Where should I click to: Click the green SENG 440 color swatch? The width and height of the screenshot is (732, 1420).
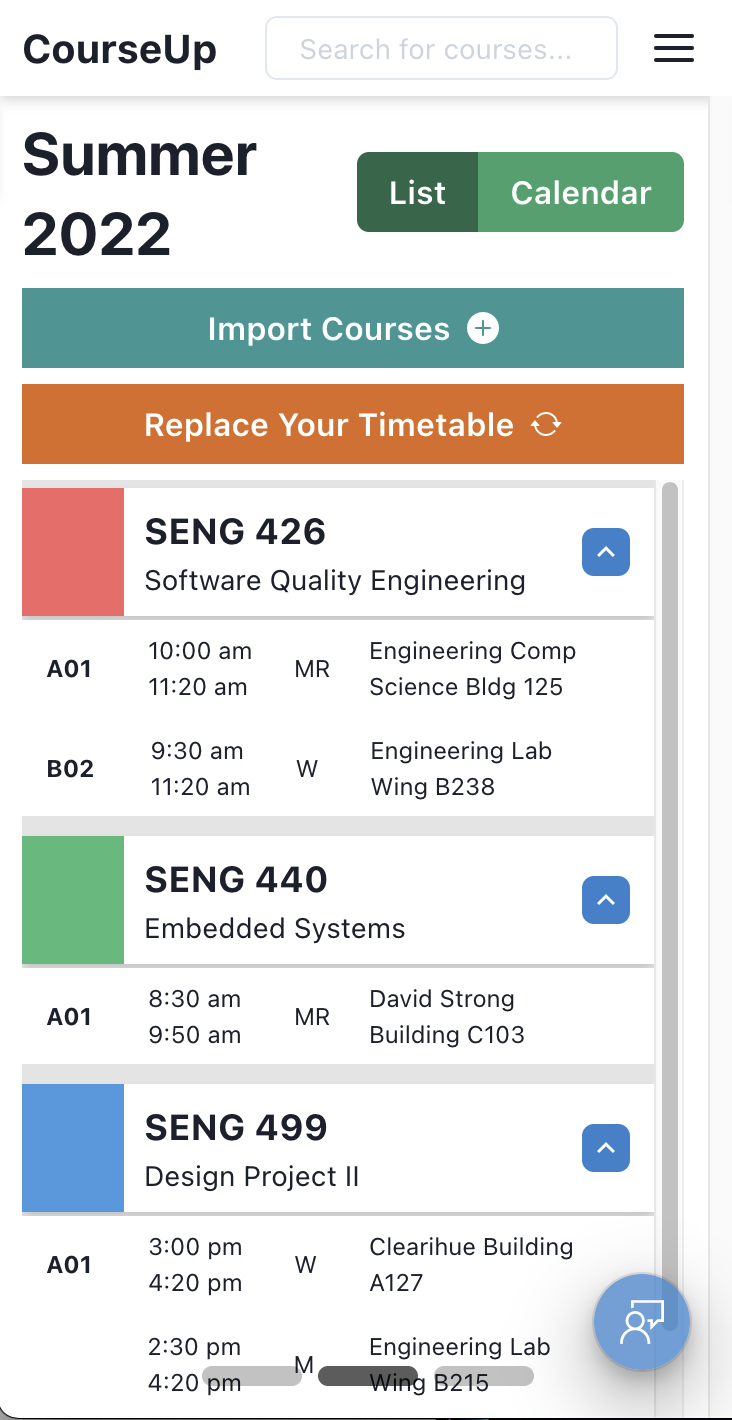tap(73, 900)
